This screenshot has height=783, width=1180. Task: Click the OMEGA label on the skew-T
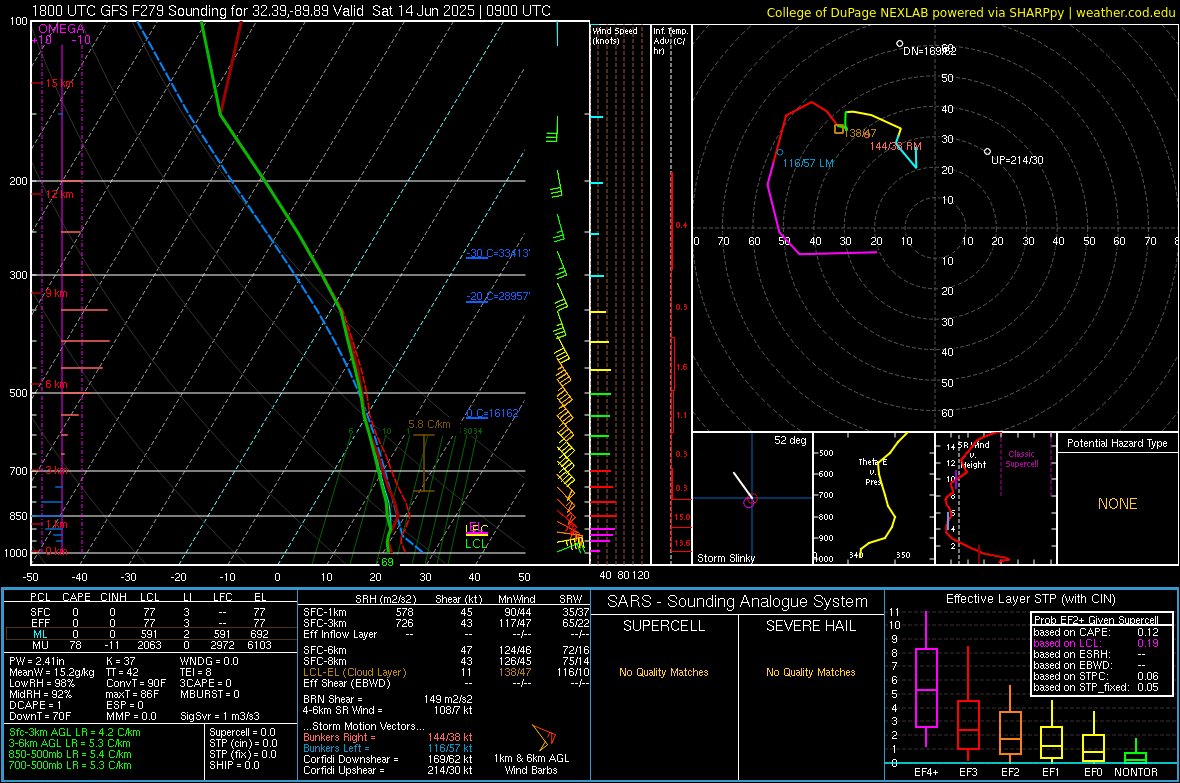click(x=62, y=29)
